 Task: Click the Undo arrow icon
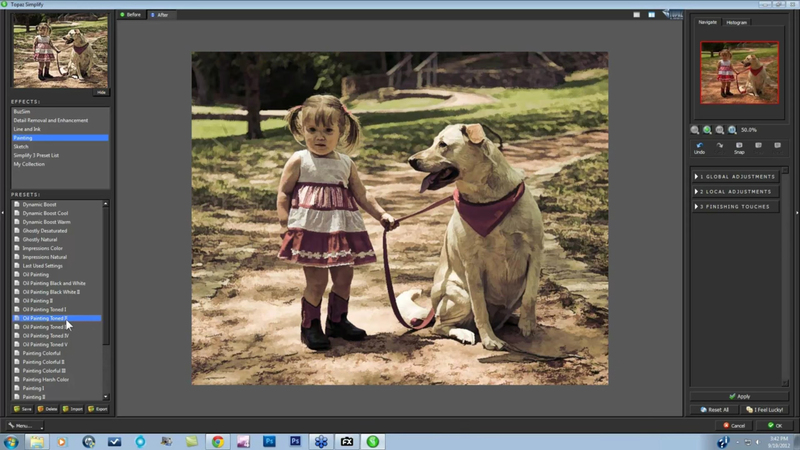(699, 145)
